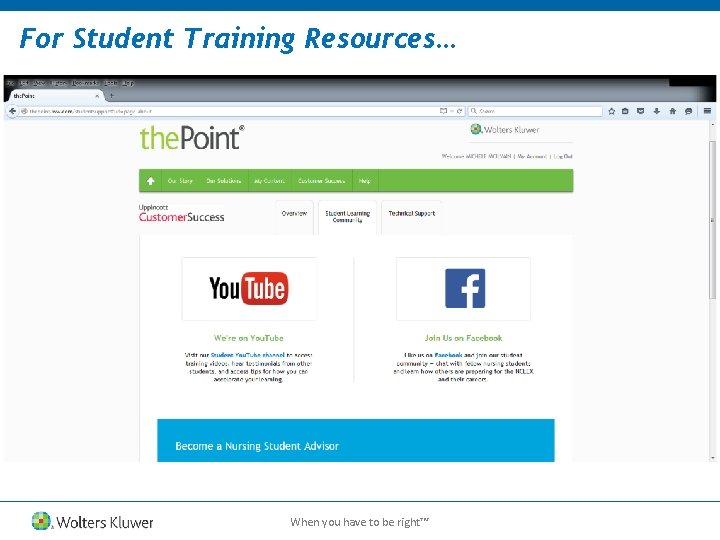This screenshot has width=720, height=540.
Task: Open Help in green navigation bar
Action: [x=365, y=181]
